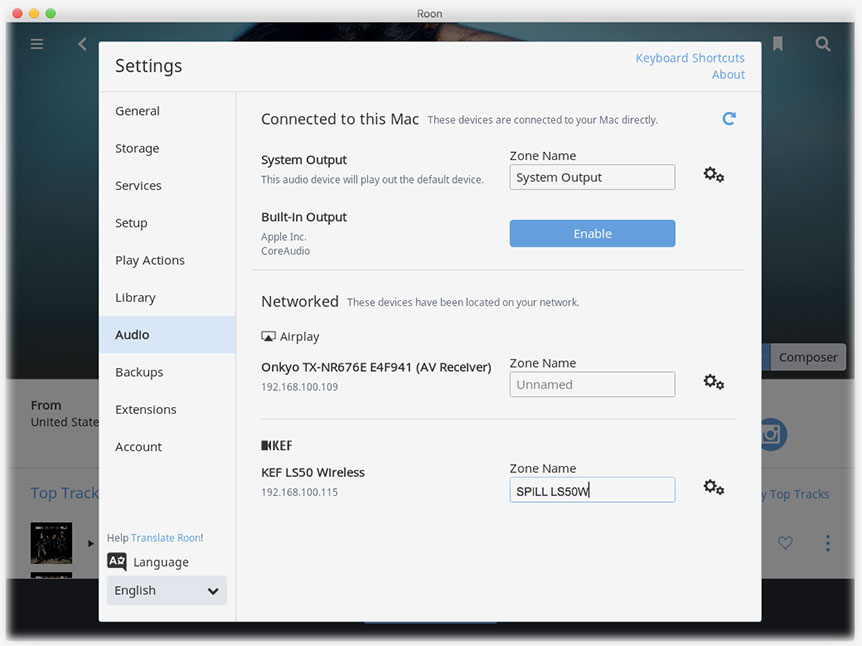Click the 192.168.100.115 IP address
Screen dimensions: 862x646
pyautogui.click(x=300, y=492)
